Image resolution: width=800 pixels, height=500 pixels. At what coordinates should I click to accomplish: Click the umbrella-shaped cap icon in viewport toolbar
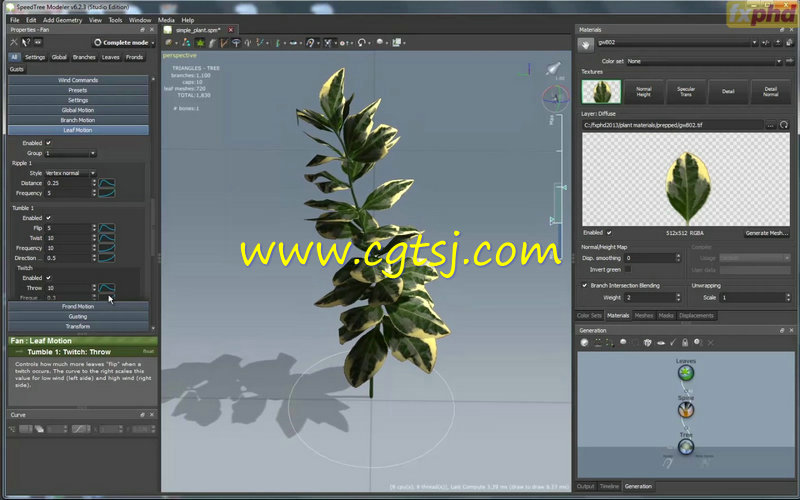[x=236, y=43]
